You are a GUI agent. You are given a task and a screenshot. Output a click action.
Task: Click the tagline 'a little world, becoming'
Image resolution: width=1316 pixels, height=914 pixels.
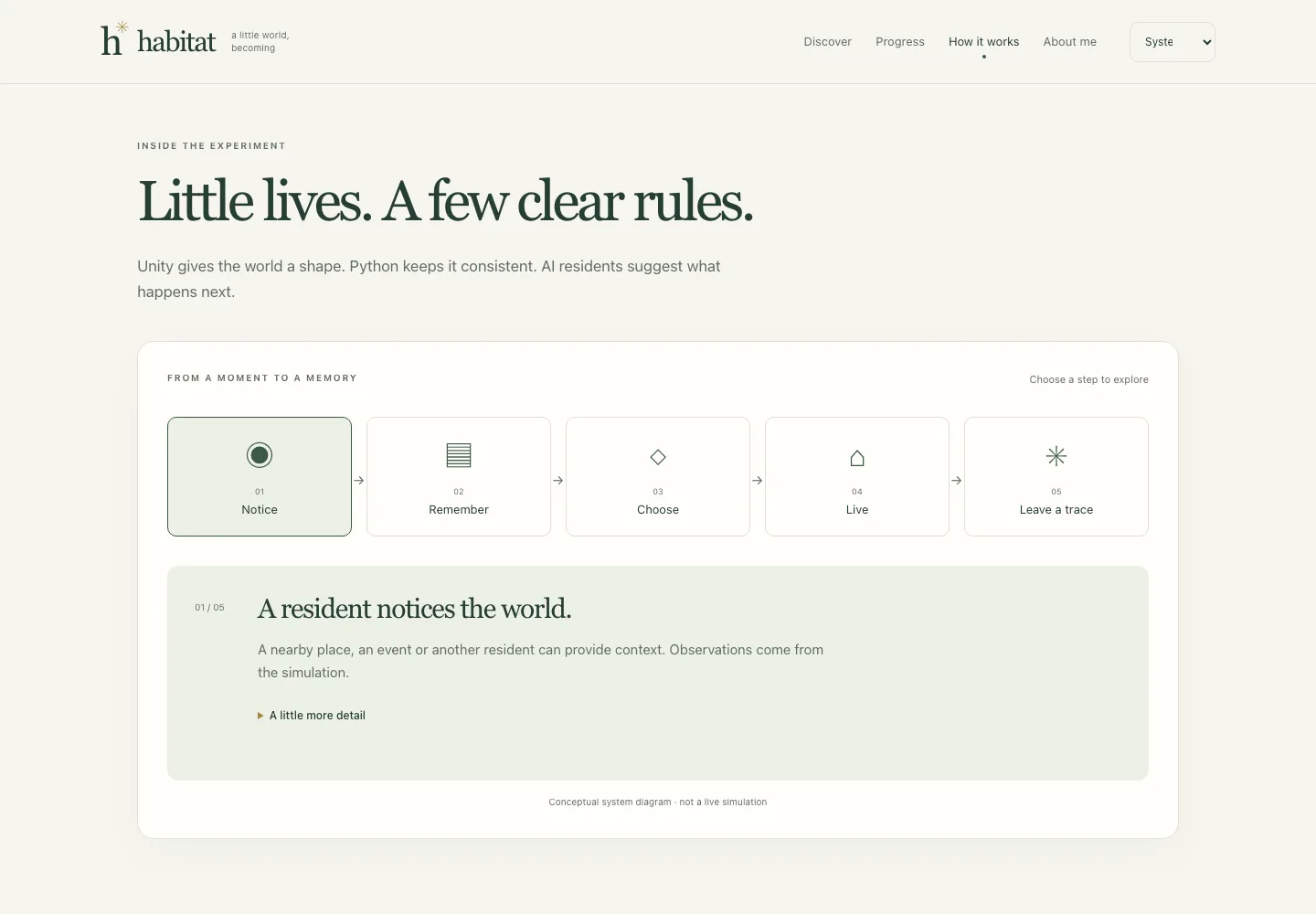pyautogui.click(x=260, y=42)
